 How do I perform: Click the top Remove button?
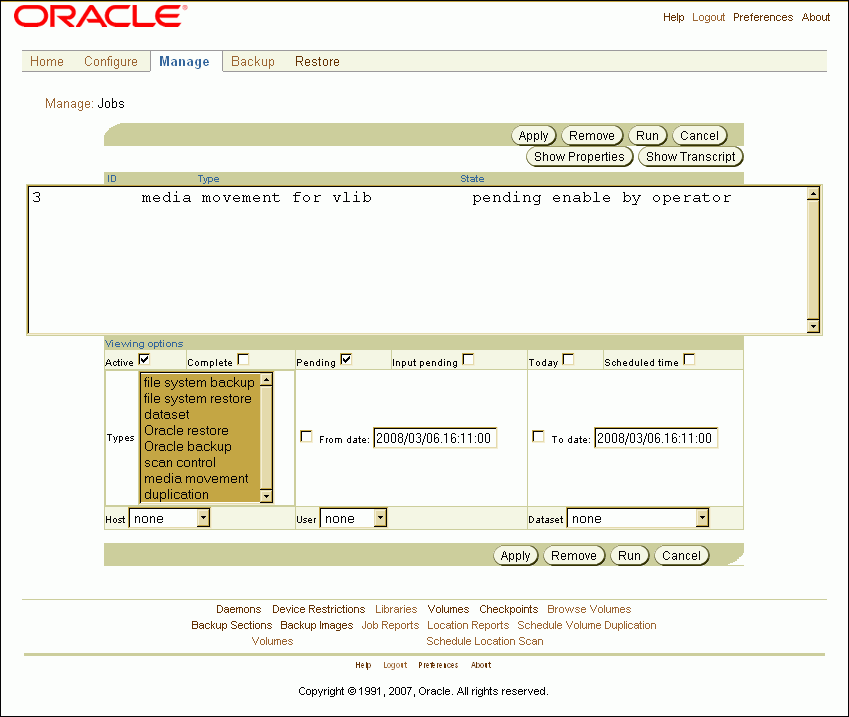(x=592, y=135)
